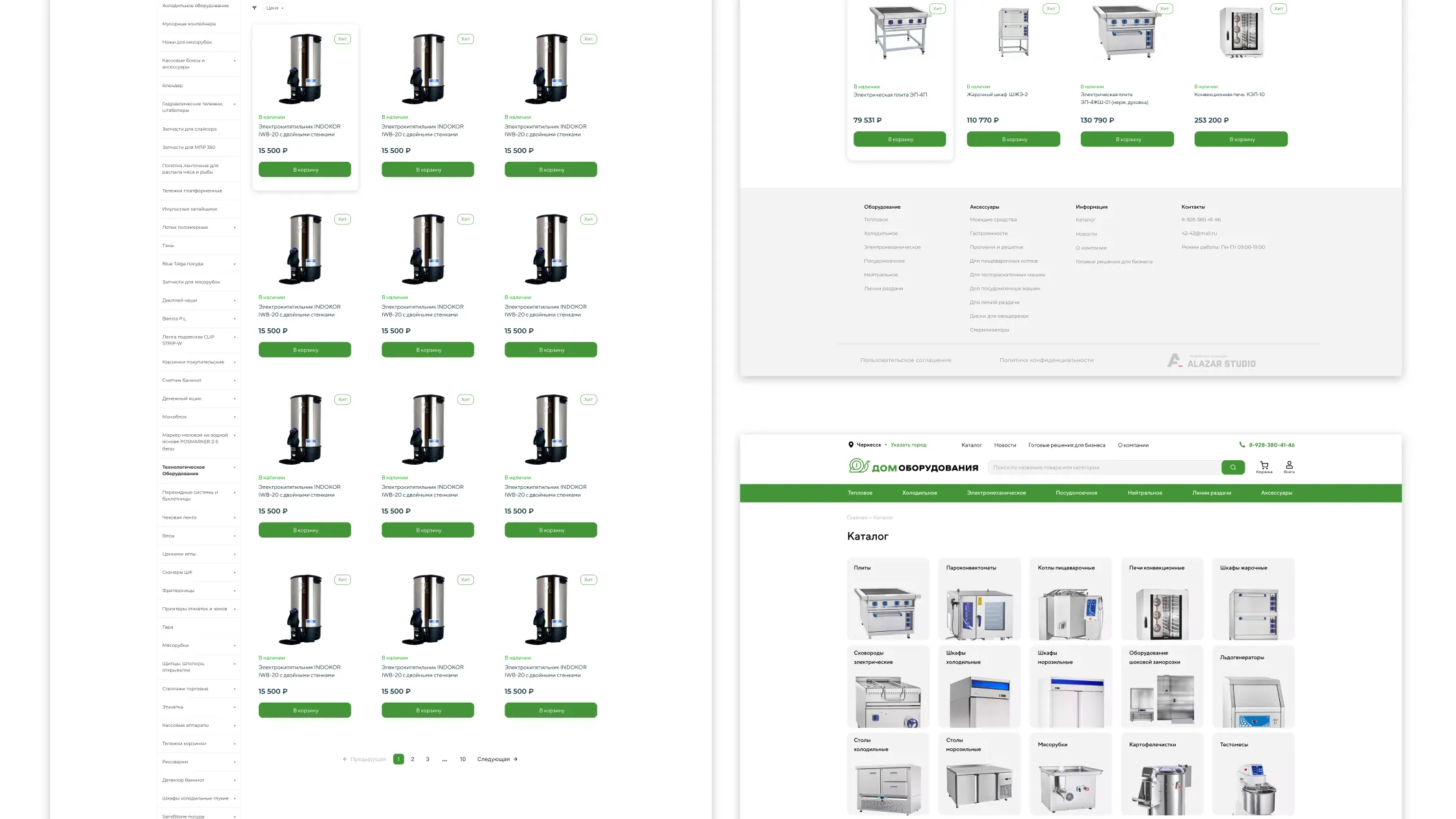The height and width of the screenshot is (819, 1456).
Task: Expand Кассовые боксы и аксессуары sidebar category
Action: (x=235, y=60)
